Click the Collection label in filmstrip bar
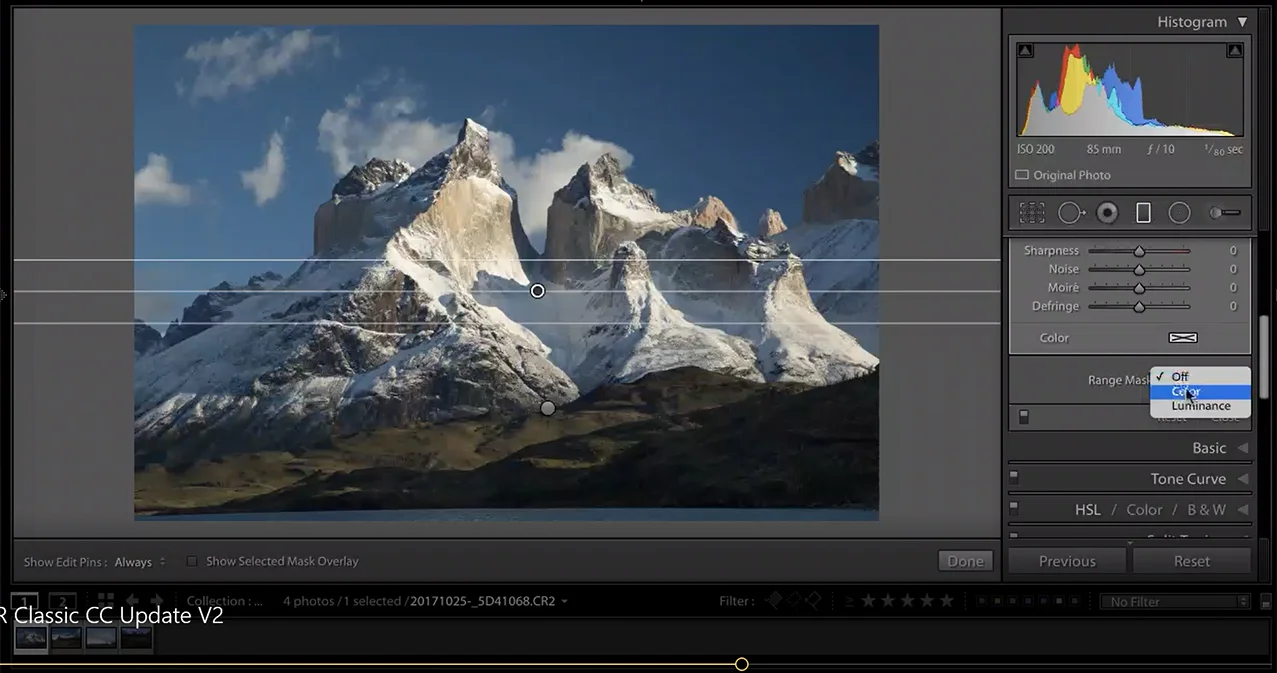Screen dimensions: 1277x673 point(225,601)
